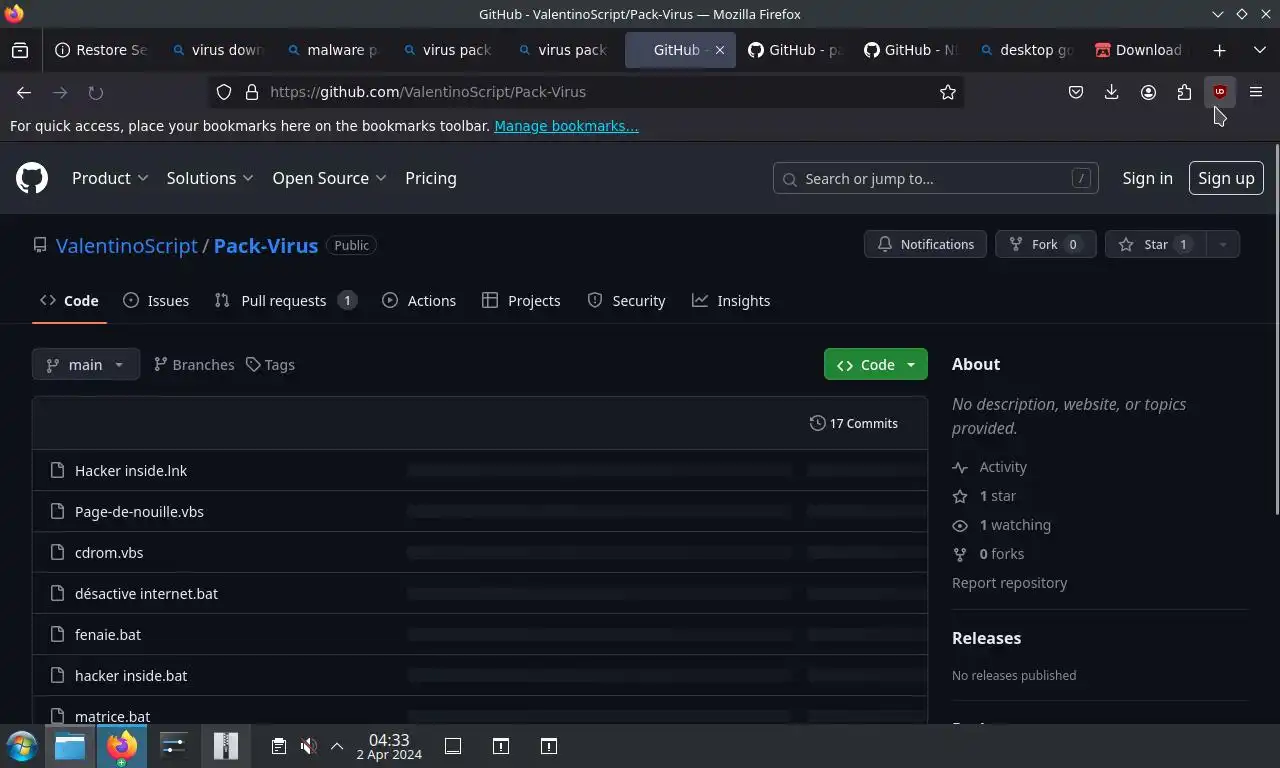Switch to the Insights tab
This screenshot has height=768, width=1280.
731,301
